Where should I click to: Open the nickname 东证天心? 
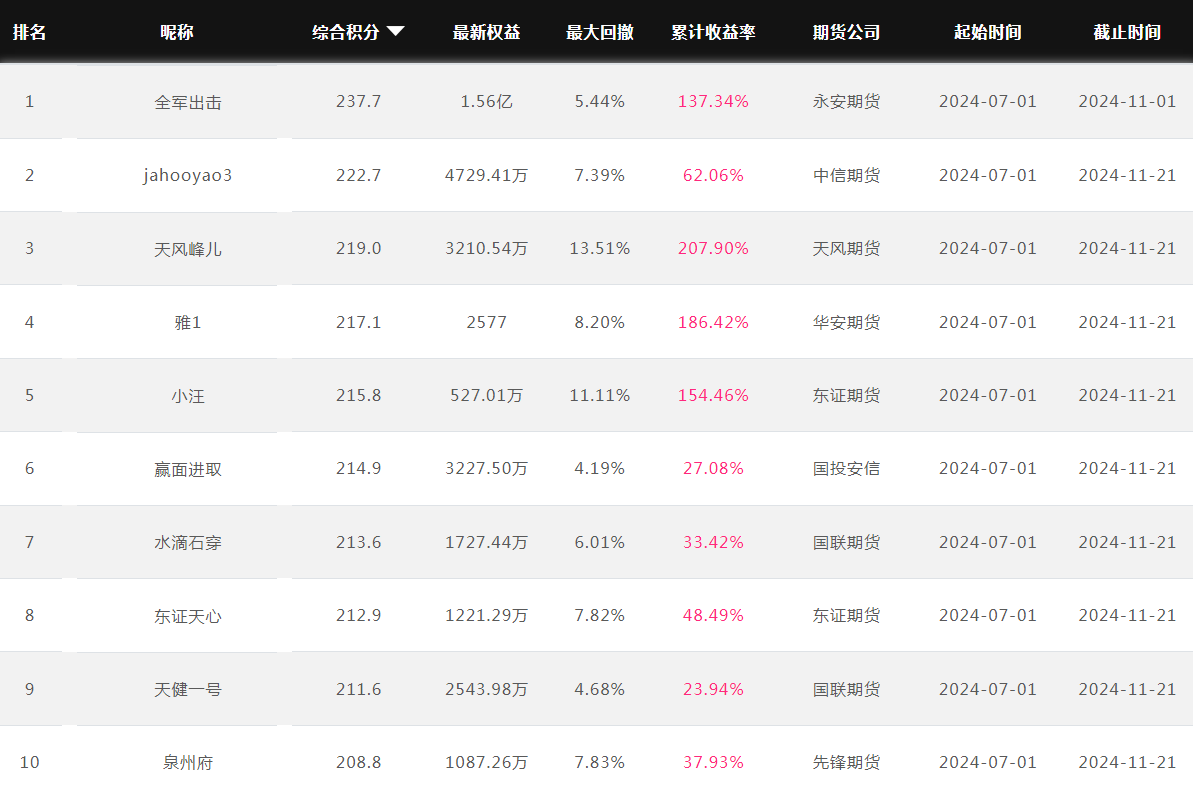(188, 616)
